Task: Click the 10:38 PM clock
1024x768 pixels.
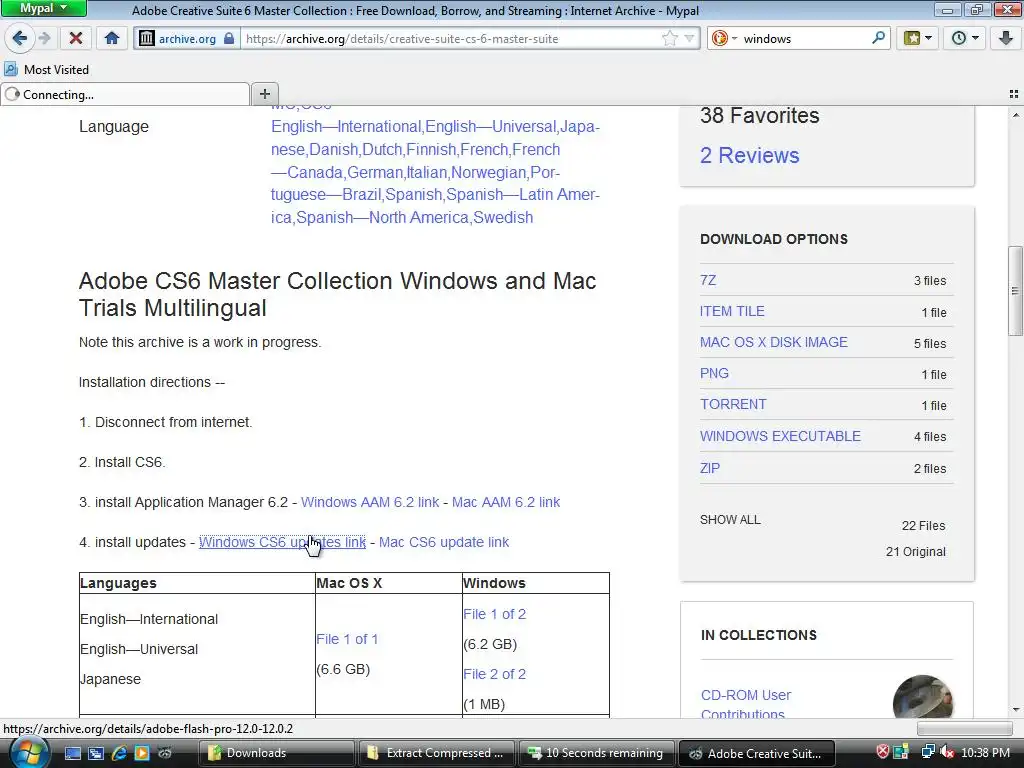Action: 985,753
